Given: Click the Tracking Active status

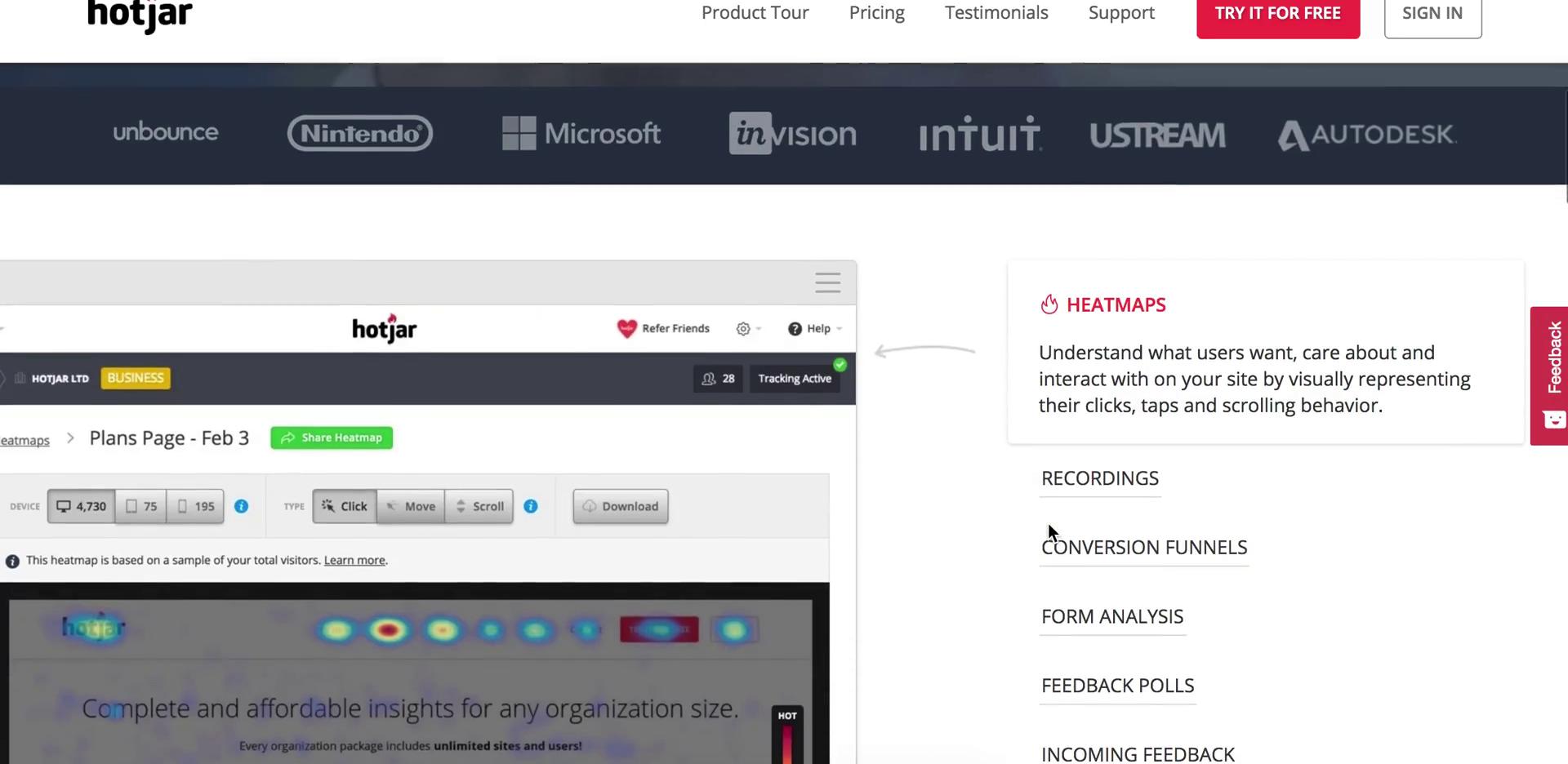Looking at the screenshot, I should coord(795,379).
